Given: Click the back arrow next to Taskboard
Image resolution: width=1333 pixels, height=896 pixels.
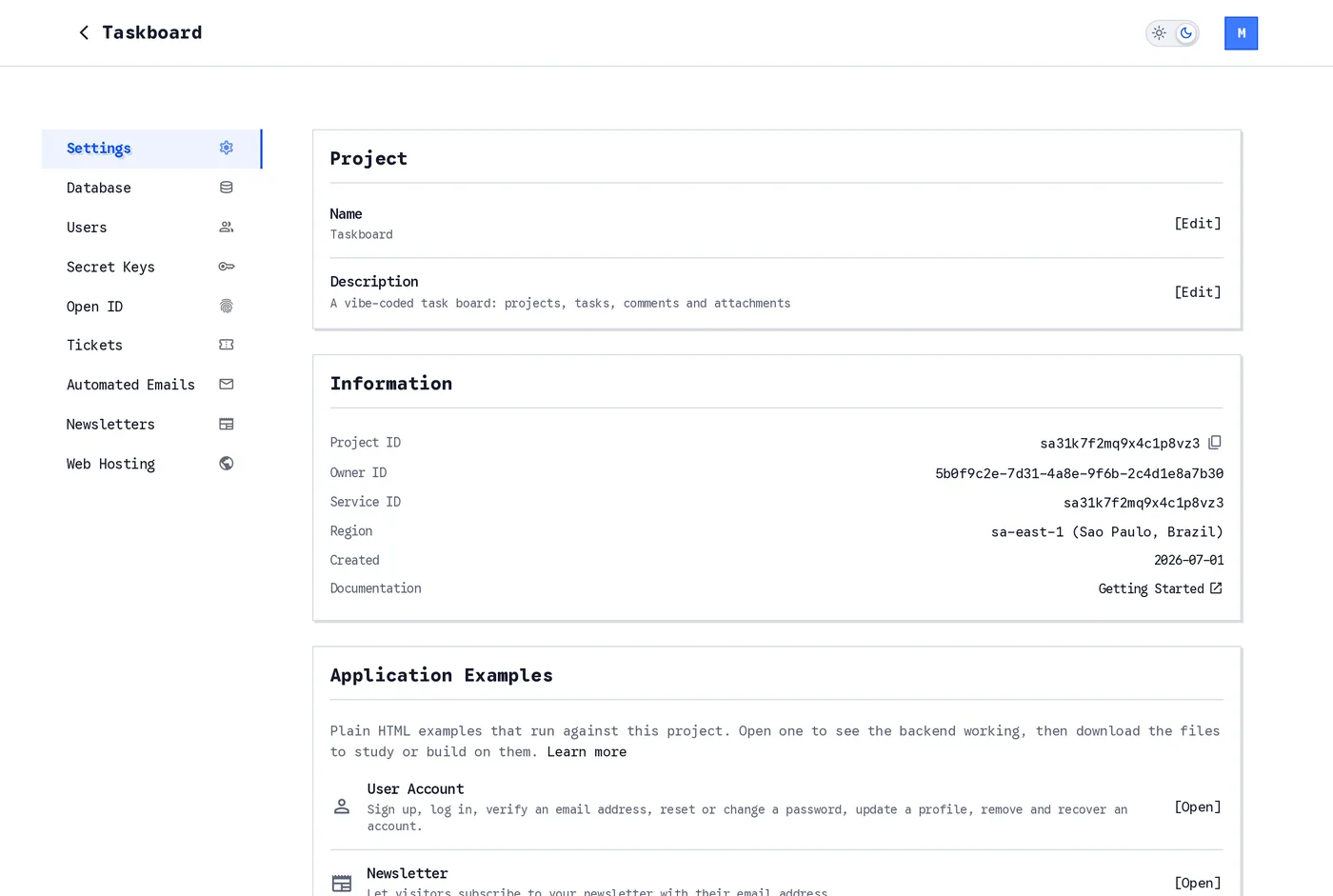Looking at the screenshot, I should point(84,33).
